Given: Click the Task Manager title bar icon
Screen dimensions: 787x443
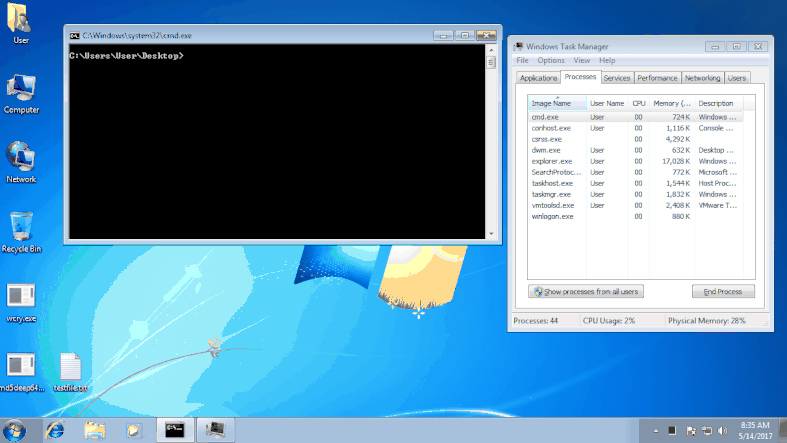Looking at the screenshot, I should pyautogui.click(x=518, y=47).
